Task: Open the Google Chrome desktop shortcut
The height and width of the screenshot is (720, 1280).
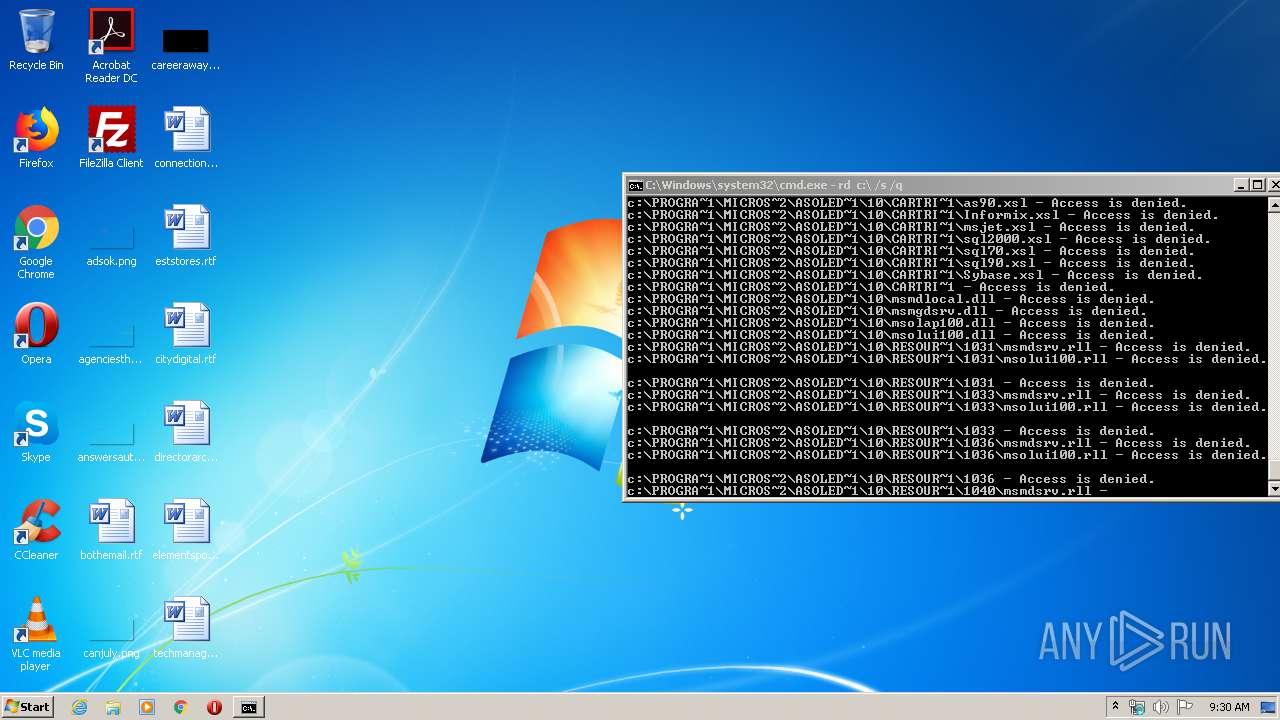Action: 36,243
